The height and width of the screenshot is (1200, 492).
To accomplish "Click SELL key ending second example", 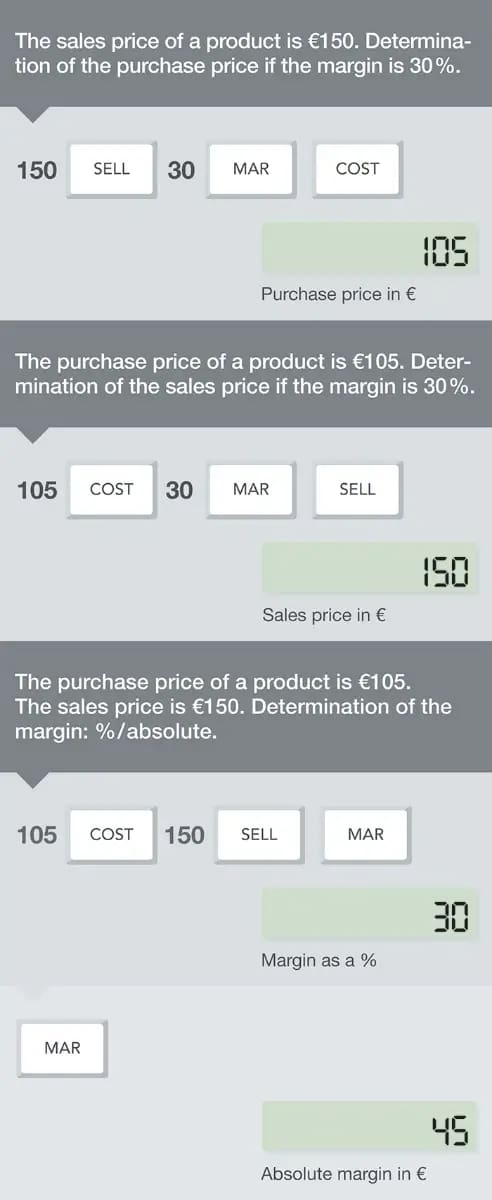I will [357, 489].
